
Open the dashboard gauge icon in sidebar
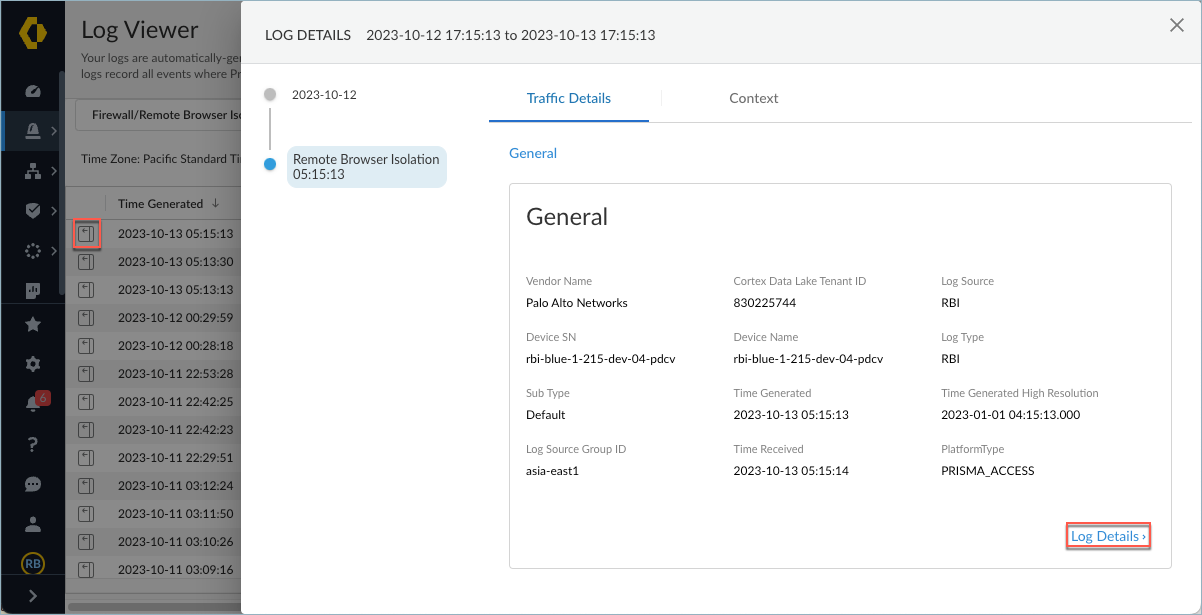point(33,91)
